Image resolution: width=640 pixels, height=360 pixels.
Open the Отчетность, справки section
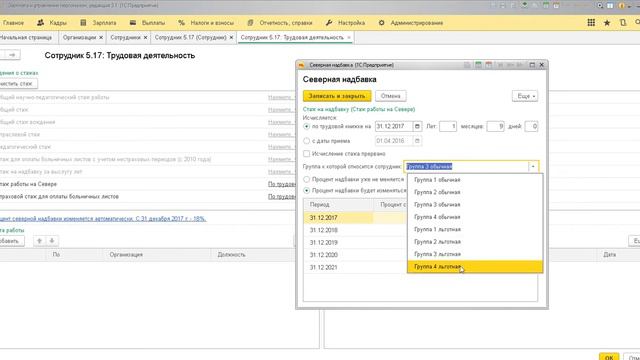(x=280, y=23)
